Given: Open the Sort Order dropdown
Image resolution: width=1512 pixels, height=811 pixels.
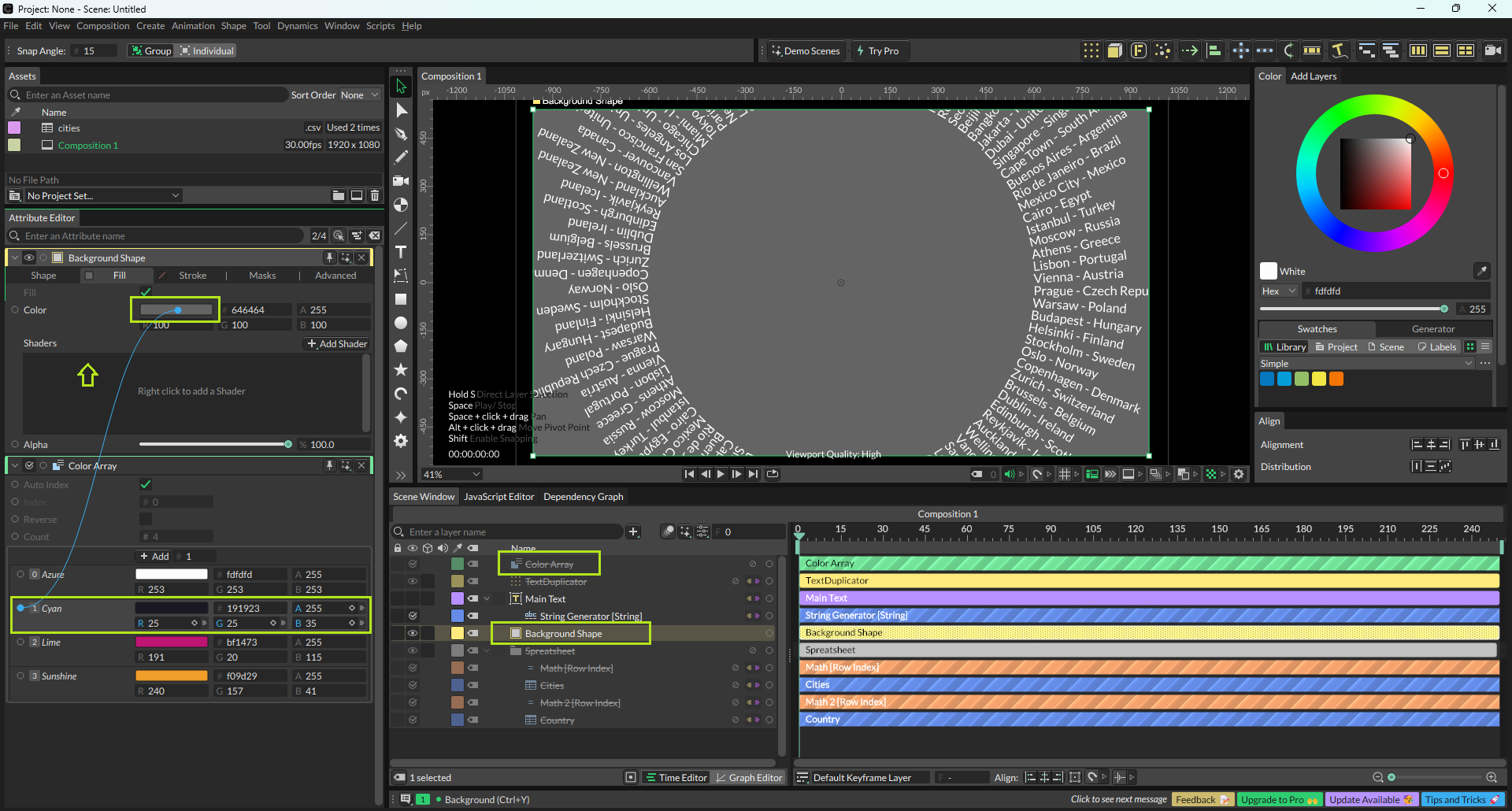Looking at the screenshot, I should click(359, 95).
